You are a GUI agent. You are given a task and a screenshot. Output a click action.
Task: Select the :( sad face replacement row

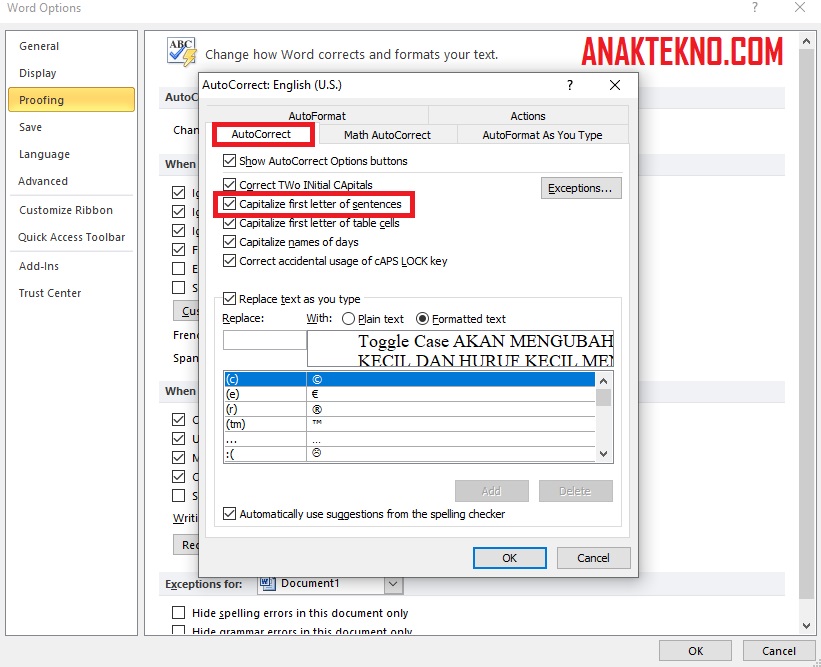pos(409,454)
